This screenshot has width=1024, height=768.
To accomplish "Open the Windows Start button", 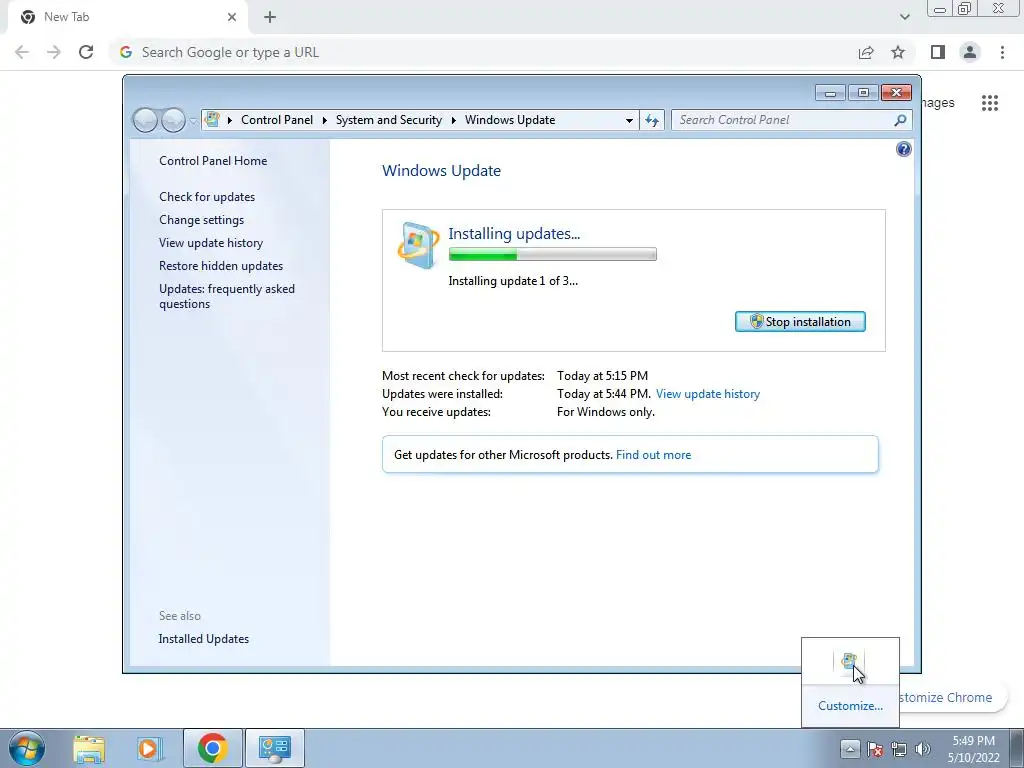I will click(27, 748).
